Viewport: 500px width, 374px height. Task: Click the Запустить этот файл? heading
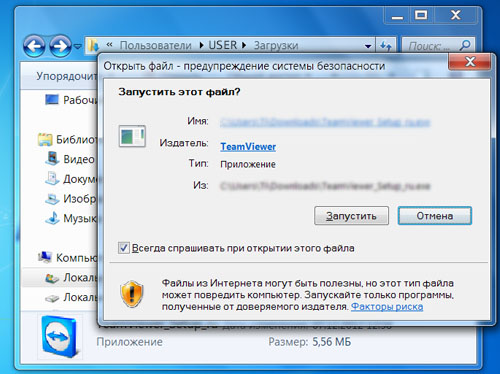[179, 92]
